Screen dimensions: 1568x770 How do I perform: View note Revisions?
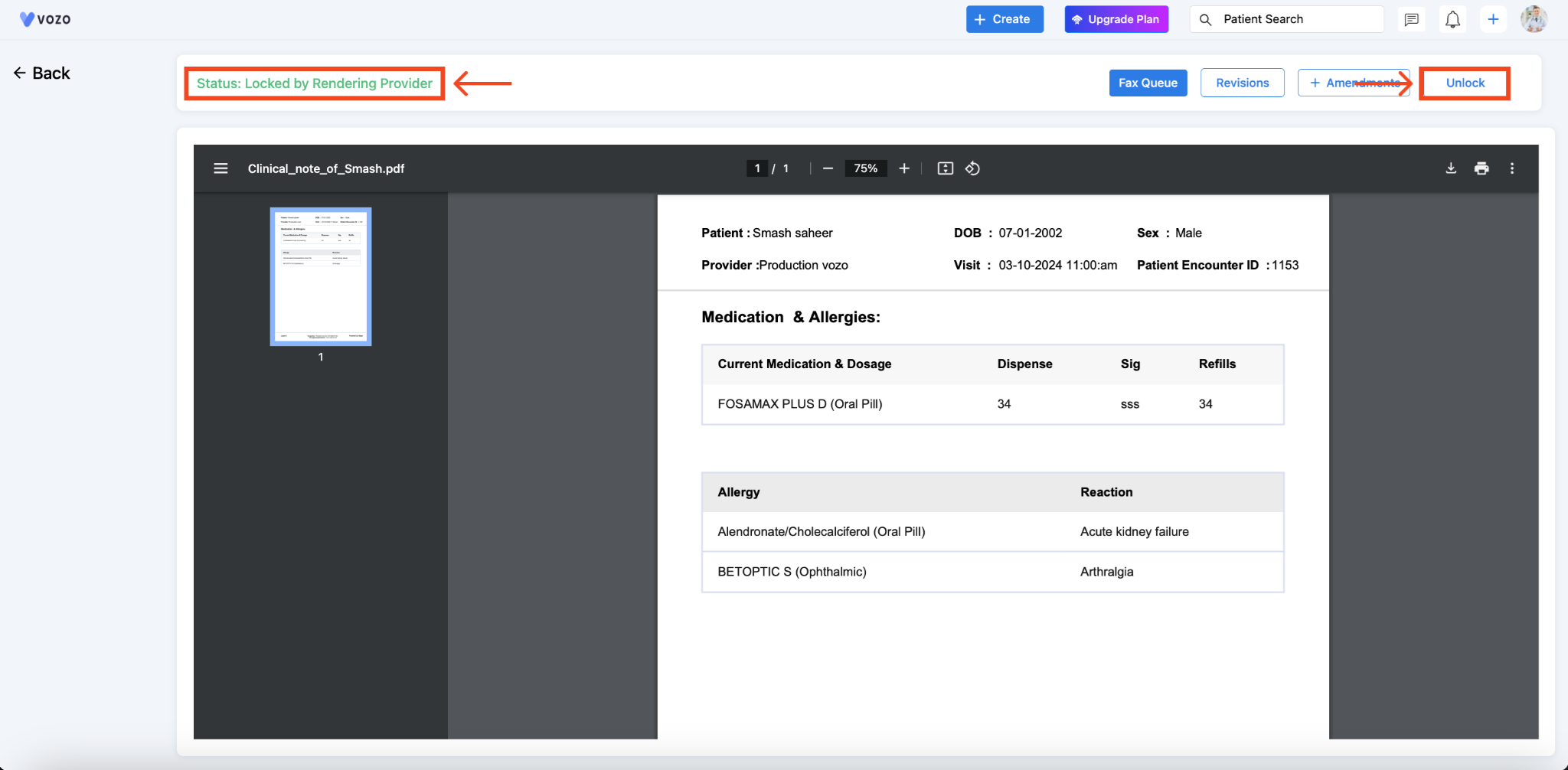click(1242, 83)
